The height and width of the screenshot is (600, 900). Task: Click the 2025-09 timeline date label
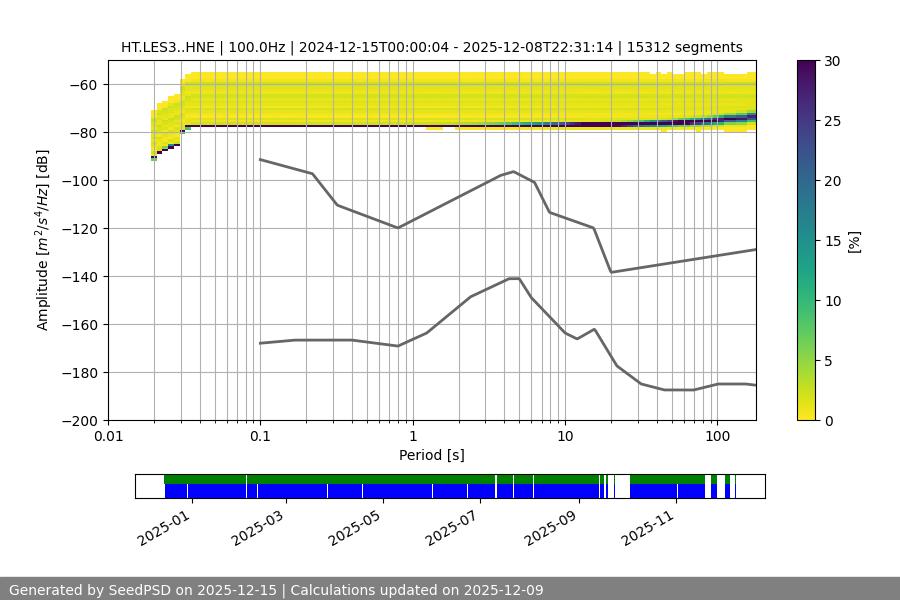tap(551, 525)
